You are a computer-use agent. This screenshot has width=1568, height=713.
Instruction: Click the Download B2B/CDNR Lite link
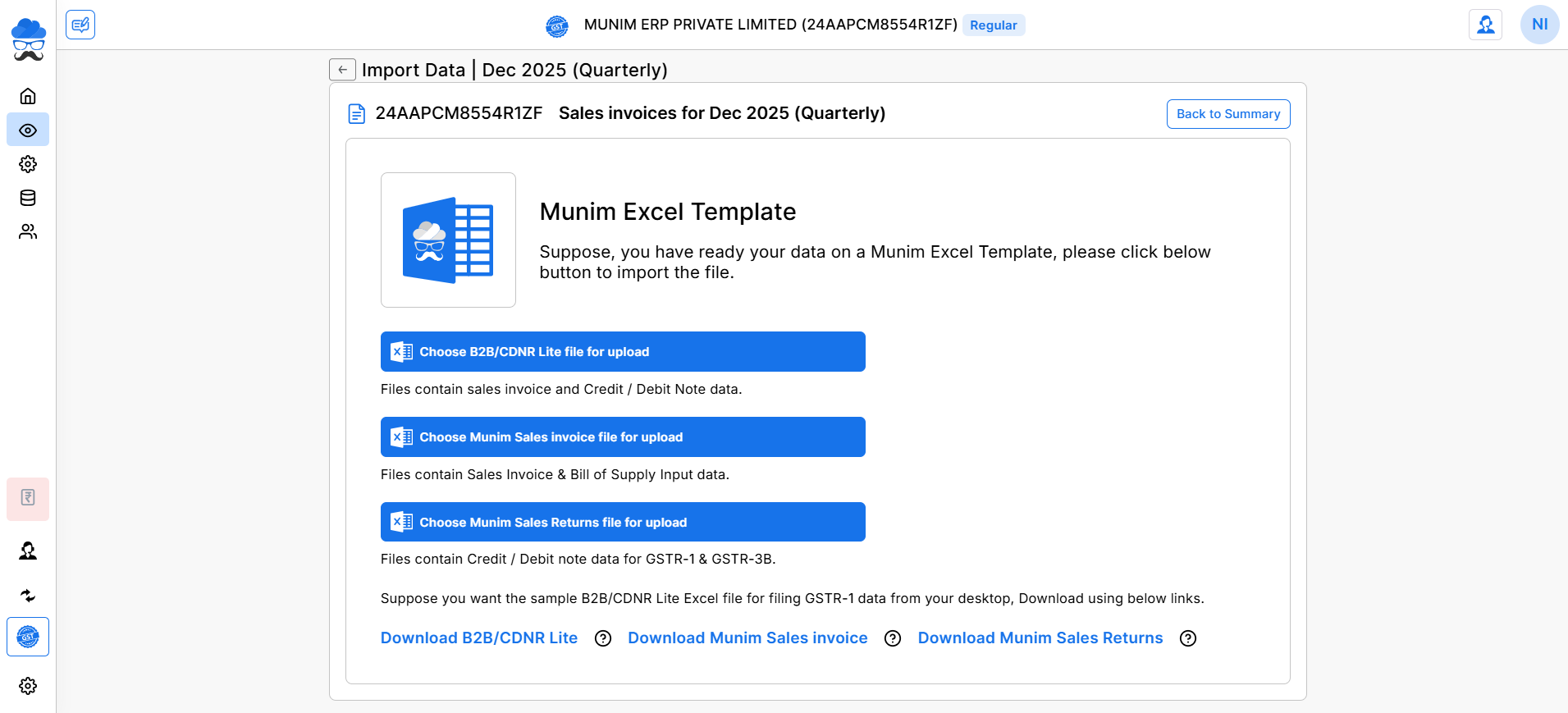click(x=479, y=638)
